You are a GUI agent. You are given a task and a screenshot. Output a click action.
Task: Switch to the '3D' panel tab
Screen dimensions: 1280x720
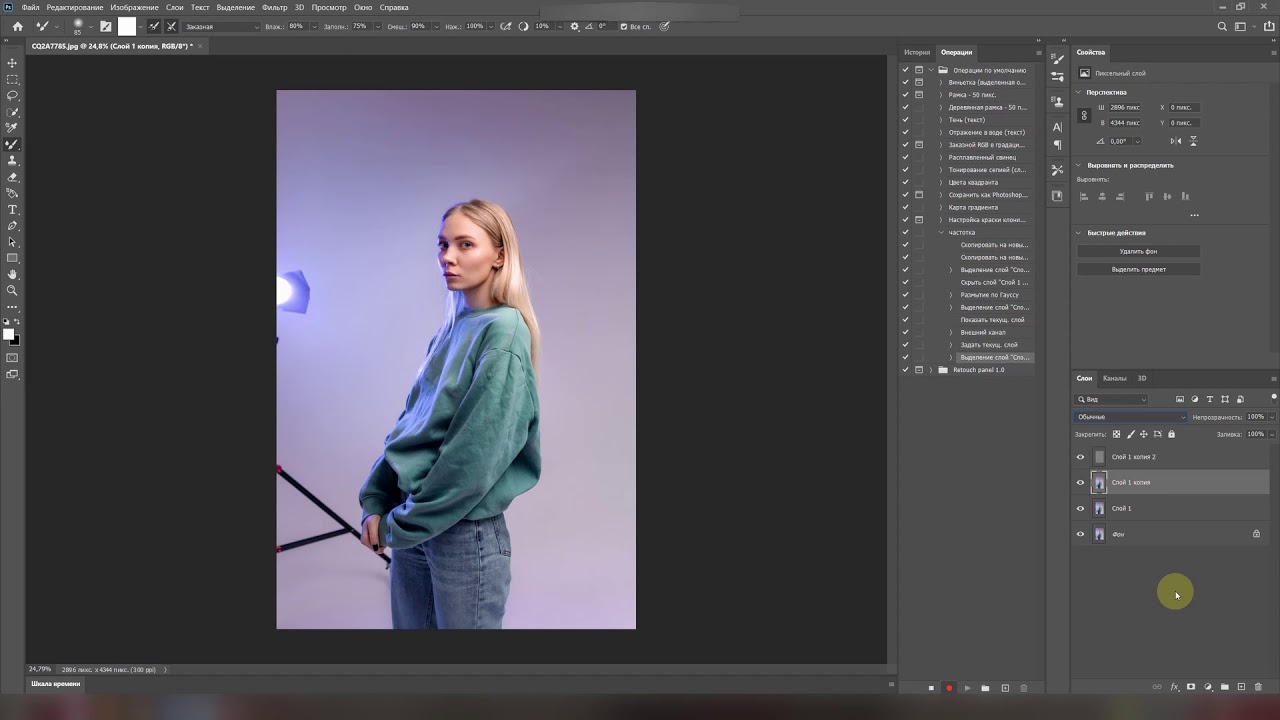pos(1142,378)
